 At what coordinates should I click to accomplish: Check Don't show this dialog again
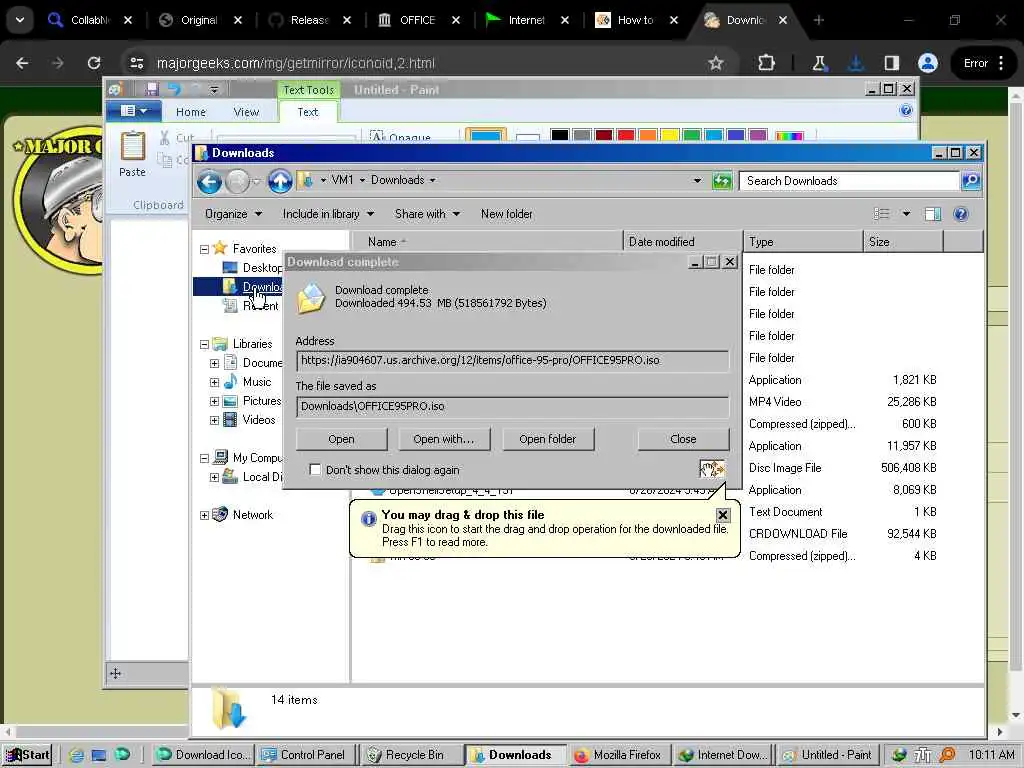pyautogui.click(x=315, y=470)
